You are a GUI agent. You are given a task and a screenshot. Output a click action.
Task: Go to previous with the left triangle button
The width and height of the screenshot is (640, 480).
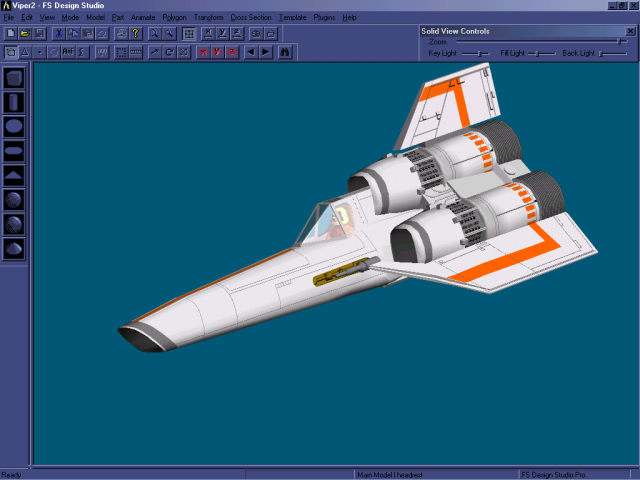coord(251,52)
